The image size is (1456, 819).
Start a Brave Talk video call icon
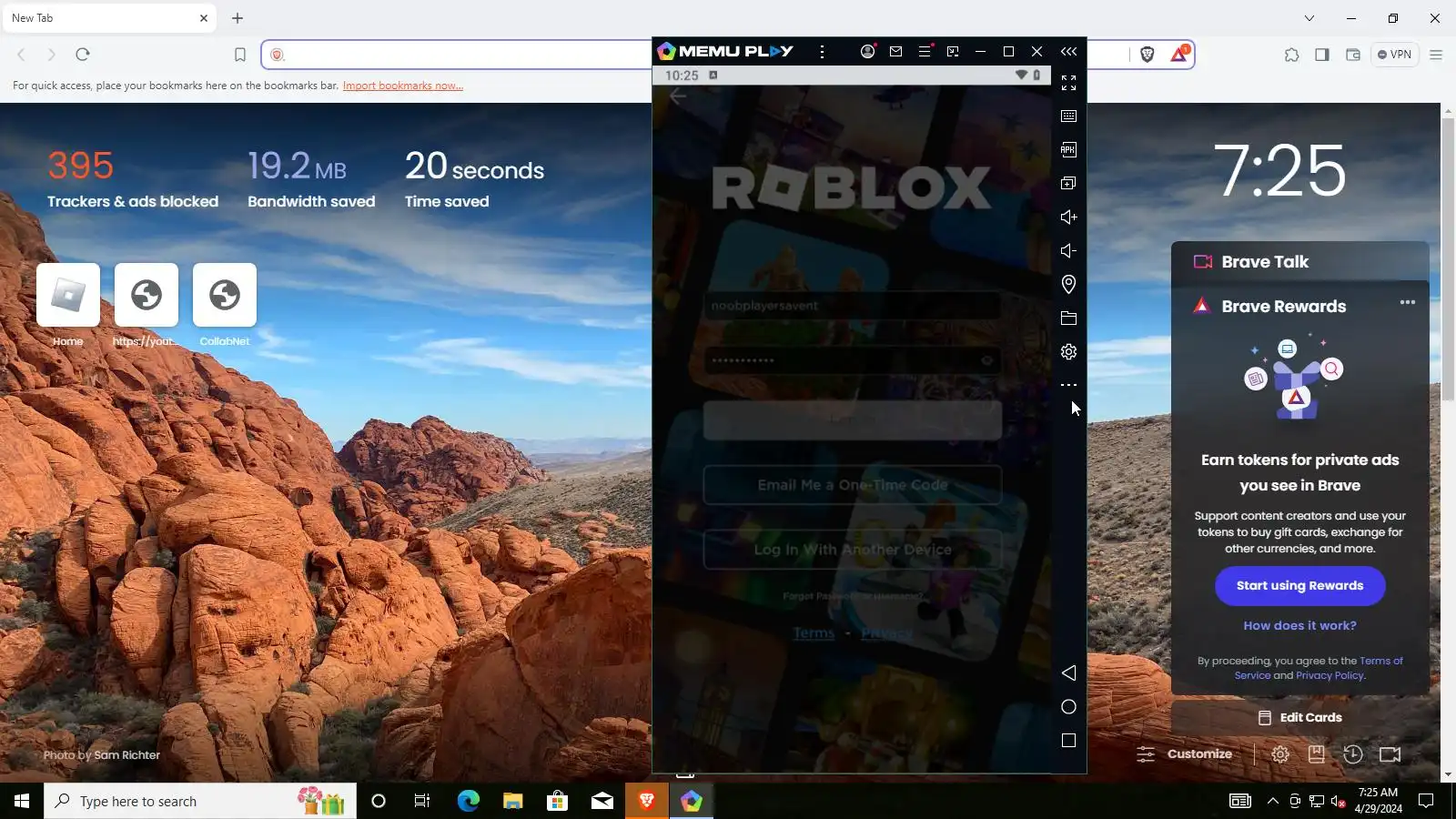1390,754
